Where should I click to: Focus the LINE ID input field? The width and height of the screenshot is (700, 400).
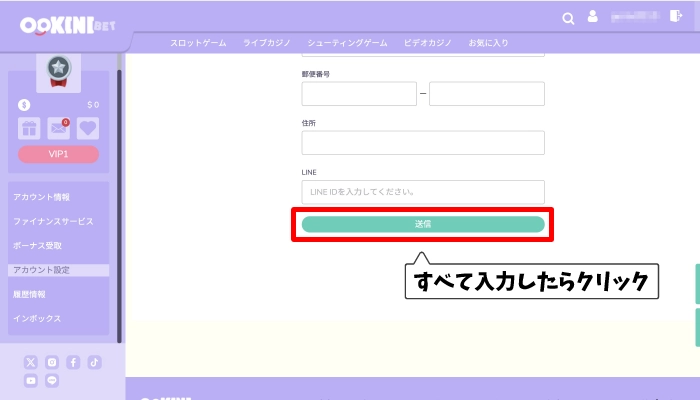point(423,192)
